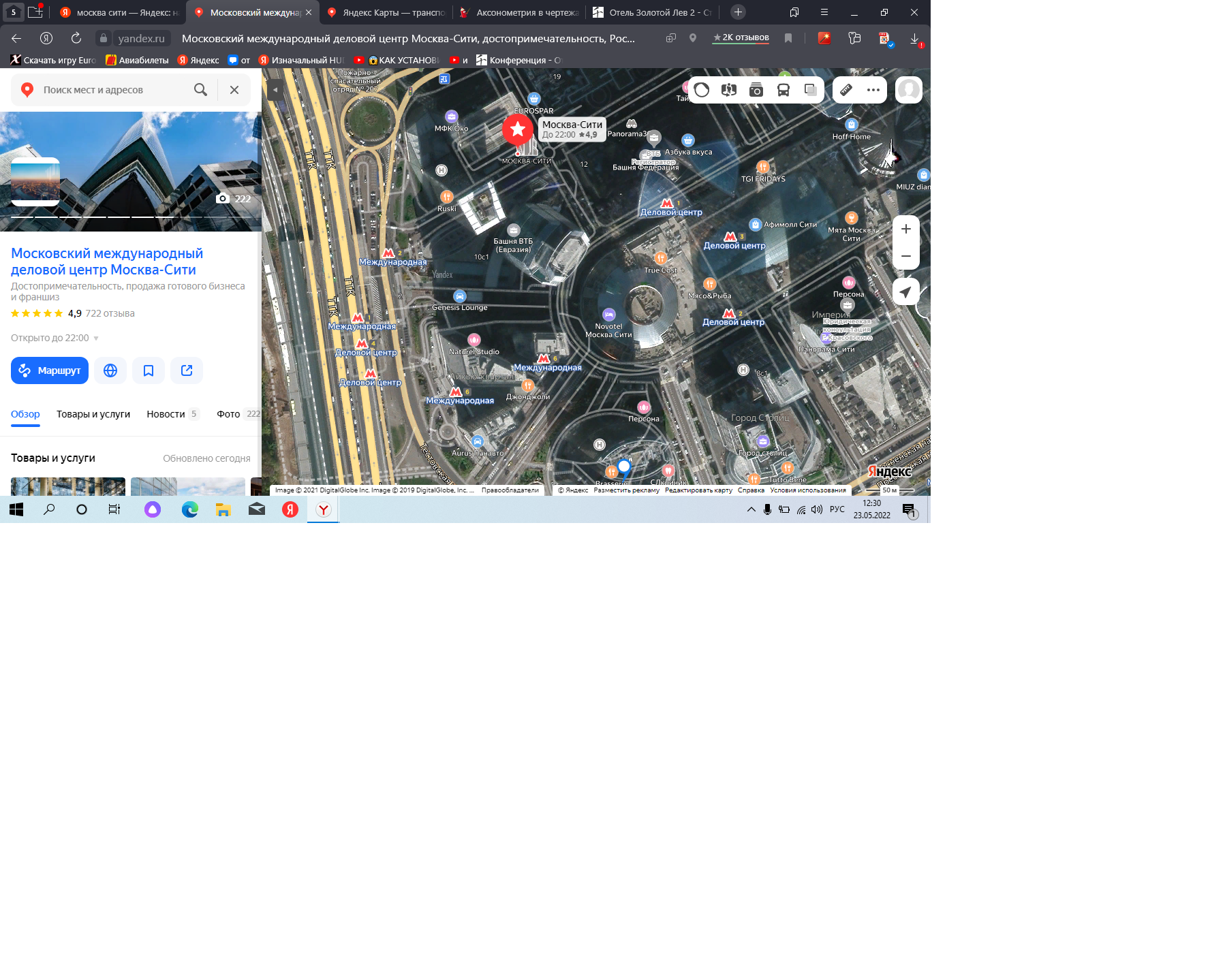The height and width of the screenshot is (980, 1225).
Task: Click the Башня ВТБ (Евразия) marker
Action: (514, 230)
